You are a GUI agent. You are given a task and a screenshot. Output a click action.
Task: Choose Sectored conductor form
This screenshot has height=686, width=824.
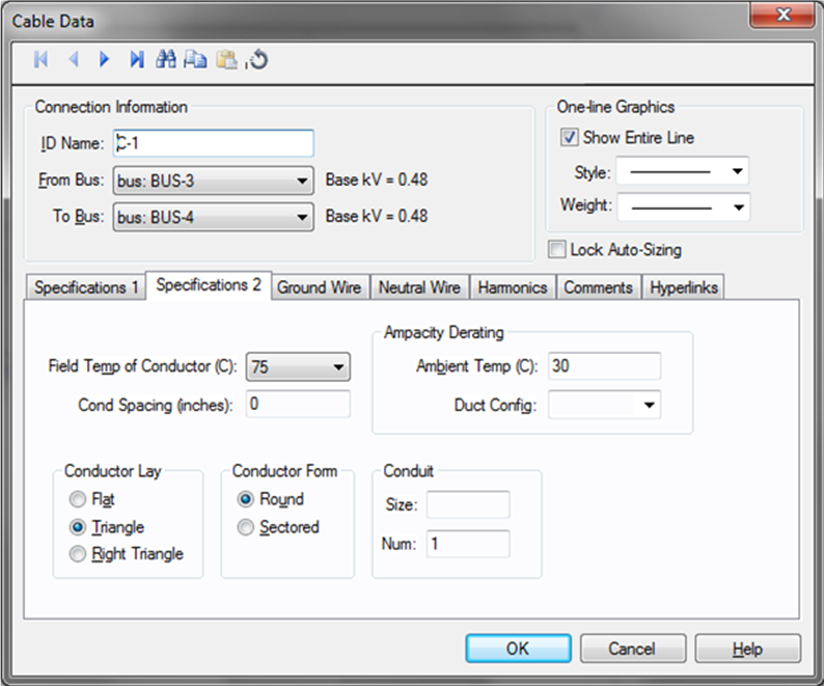246,527
